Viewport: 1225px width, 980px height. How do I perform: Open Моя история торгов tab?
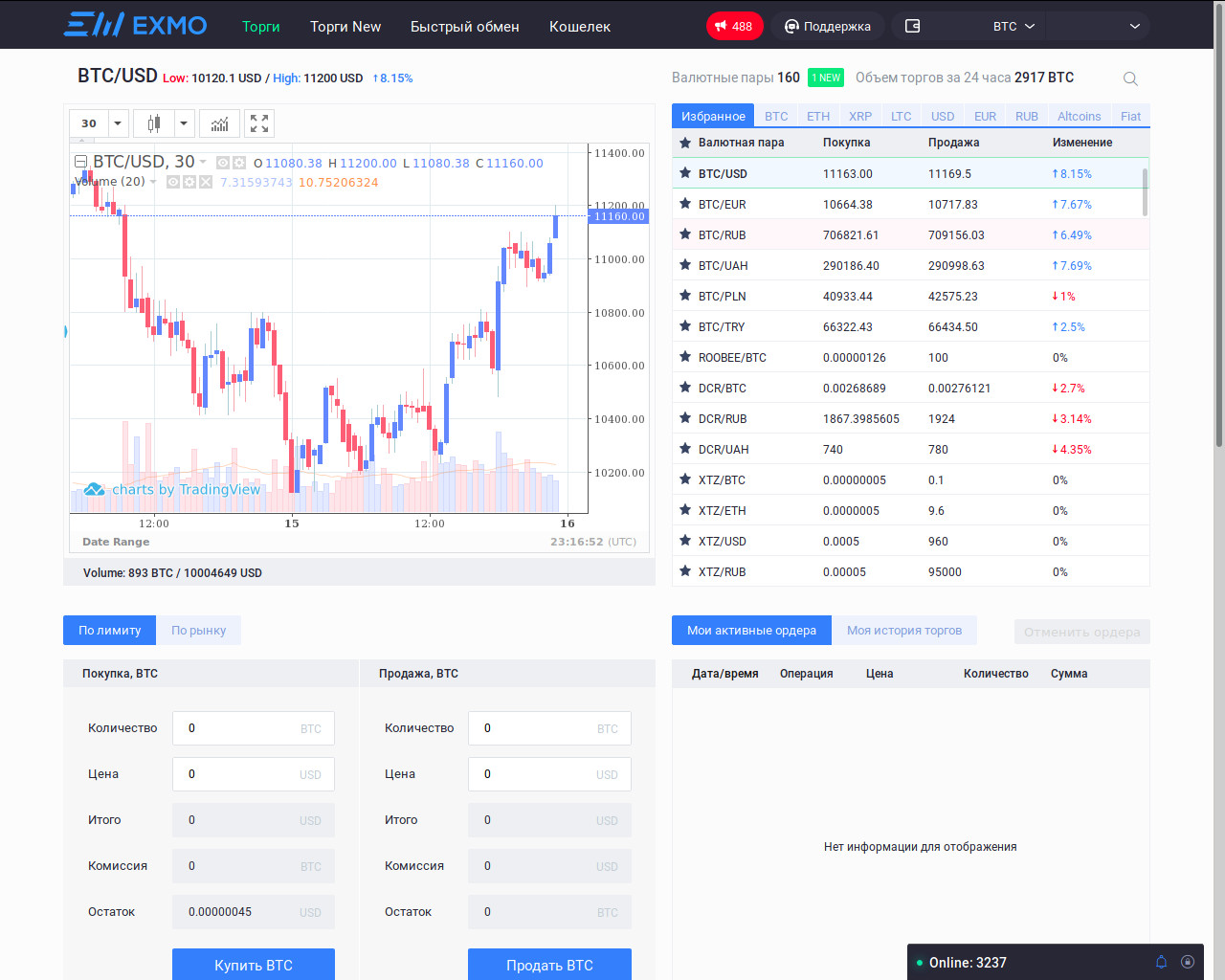(904, 630)
